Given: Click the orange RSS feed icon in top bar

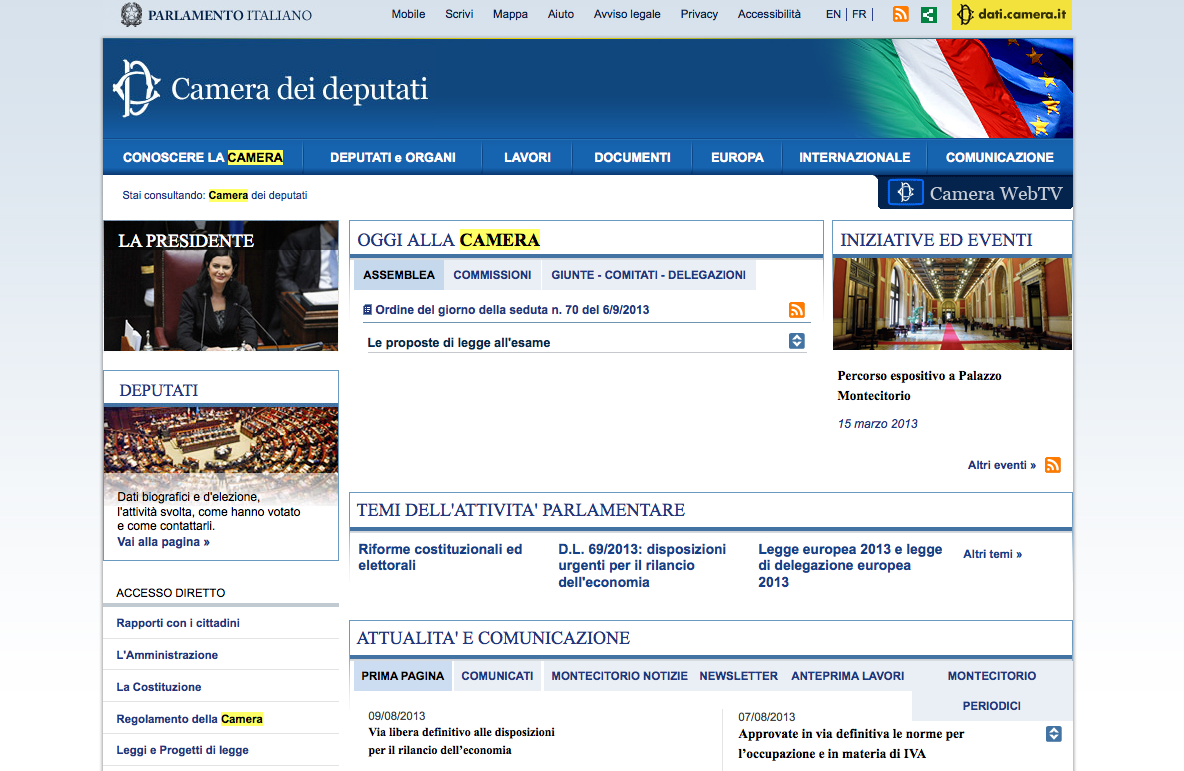Looking at the screenshot, I should coord(901,14).
